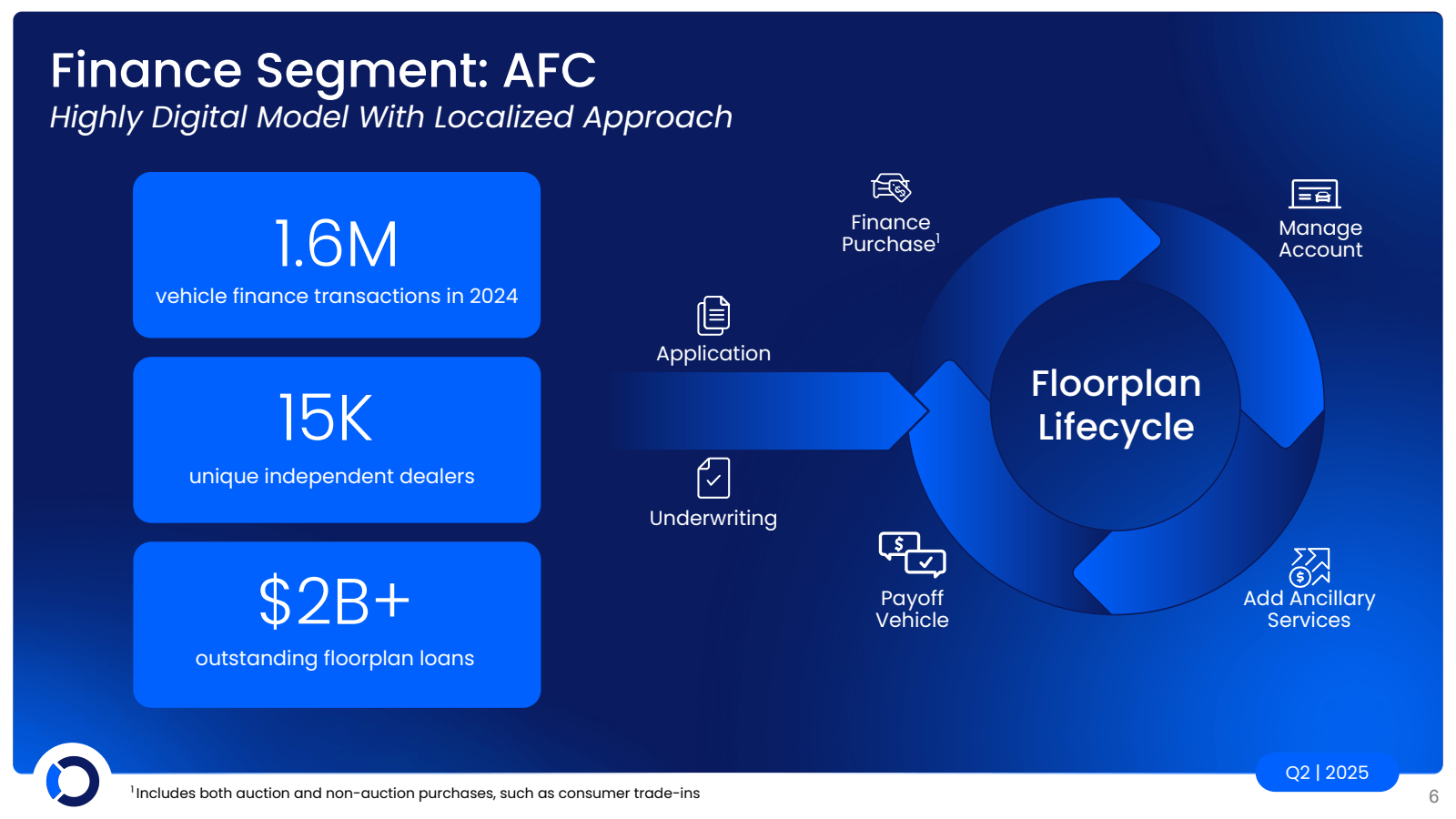
Task: Click the Finance Purchase car icon
Action: point(891,187)
